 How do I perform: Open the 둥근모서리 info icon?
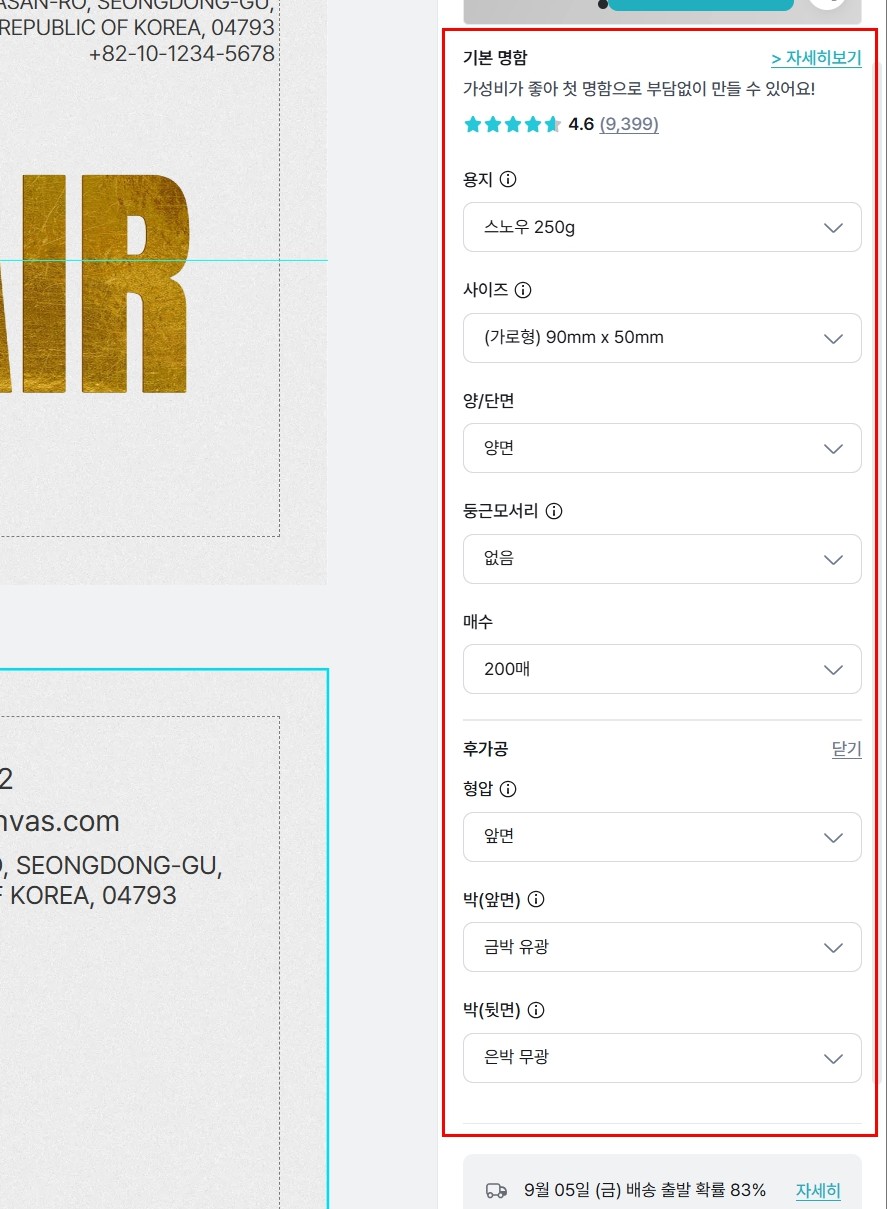[554, 511]
